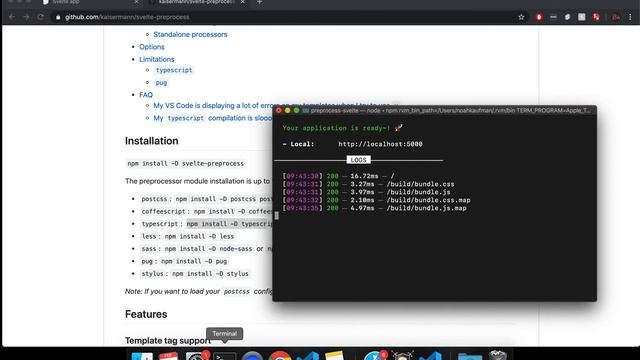Click the /build/bundle.css log line
Viewport: 640px width, 360px height.
368,184
